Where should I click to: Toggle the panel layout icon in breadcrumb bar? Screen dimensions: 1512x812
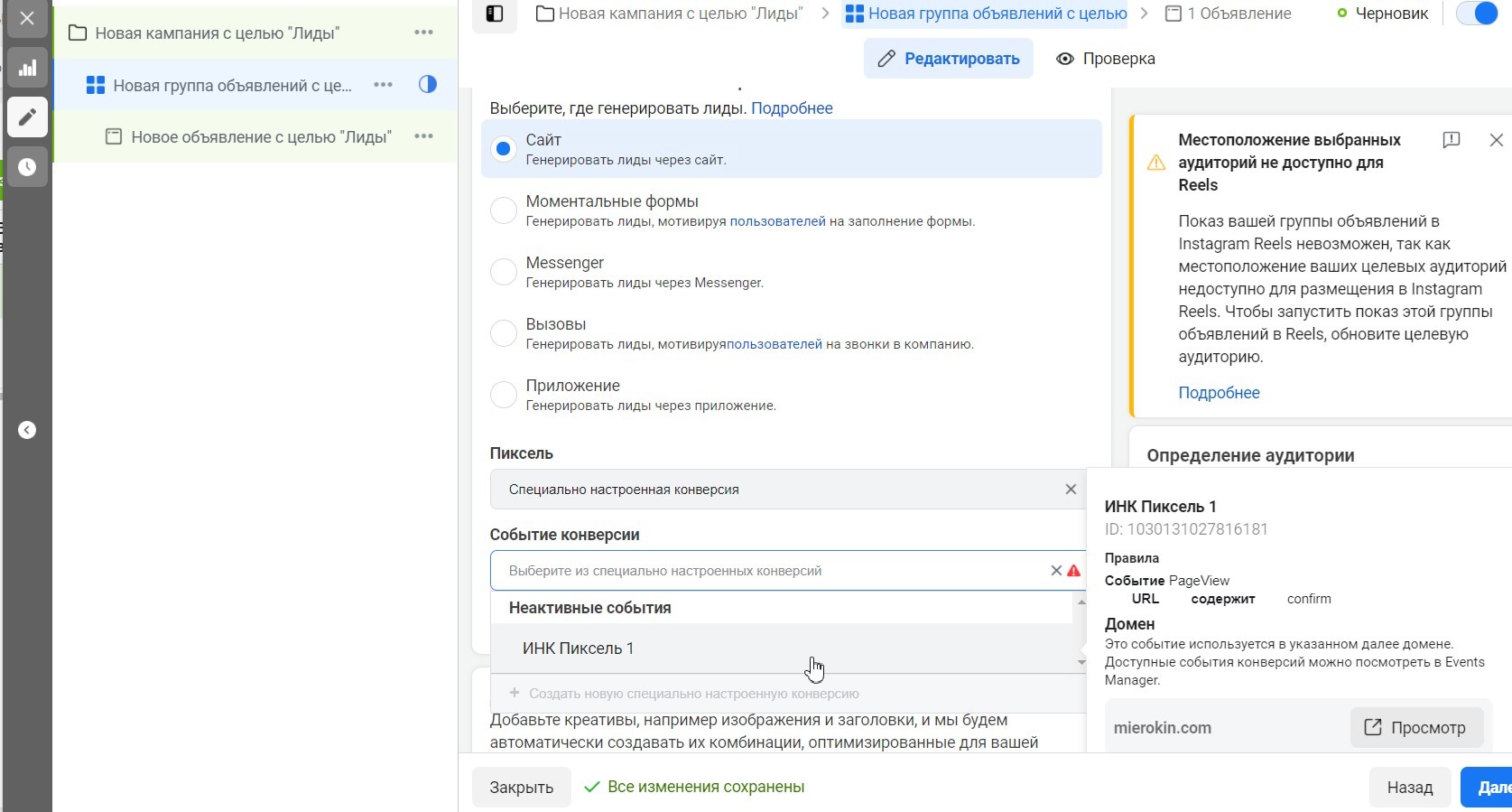click(495, 14)
